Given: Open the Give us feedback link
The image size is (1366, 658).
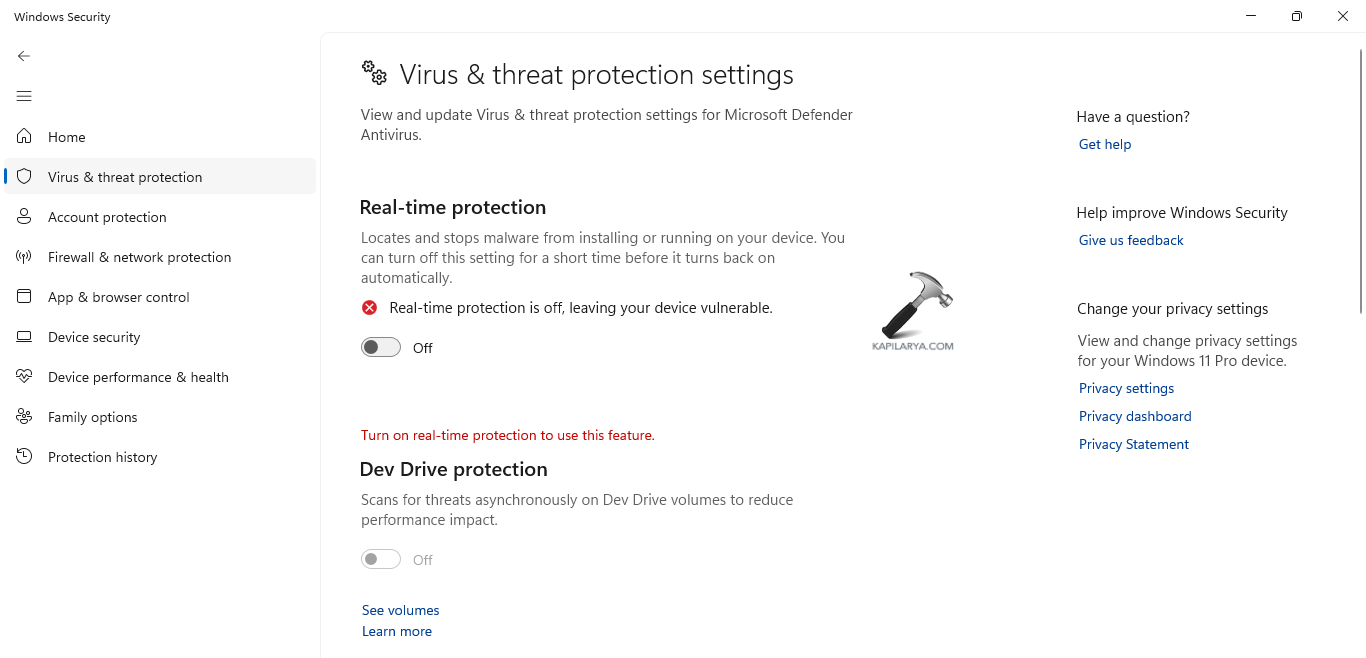Looking at the screenshot, I should (1130, 240).
